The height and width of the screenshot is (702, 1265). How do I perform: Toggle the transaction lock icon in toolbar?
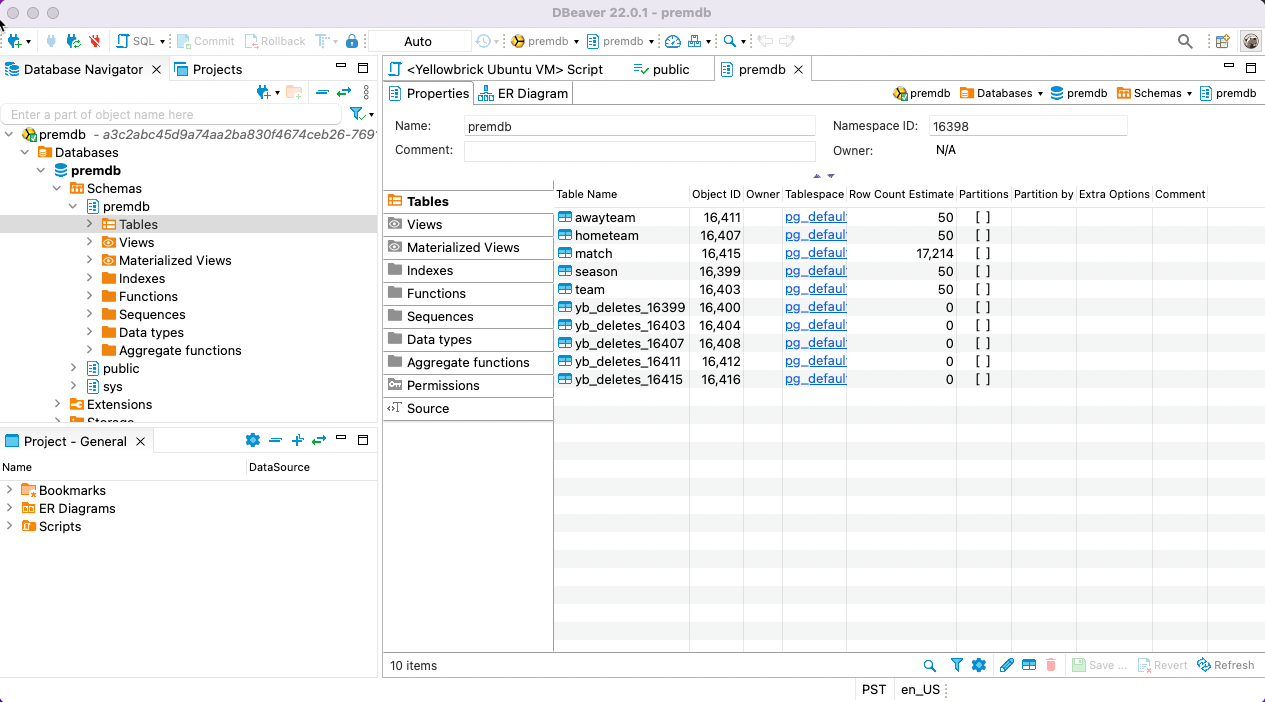tap(352, 41)
